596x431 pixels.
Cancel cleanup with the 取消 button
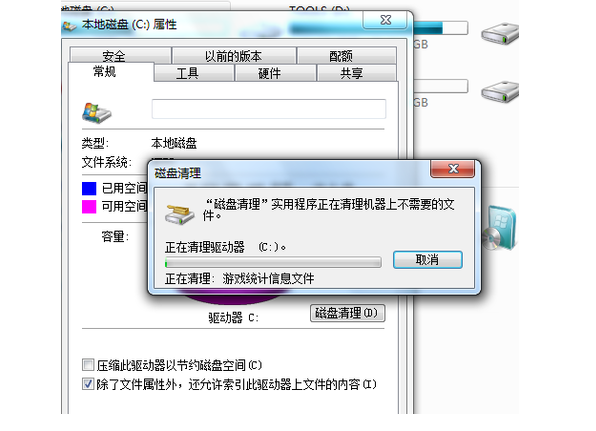[428, 260]
